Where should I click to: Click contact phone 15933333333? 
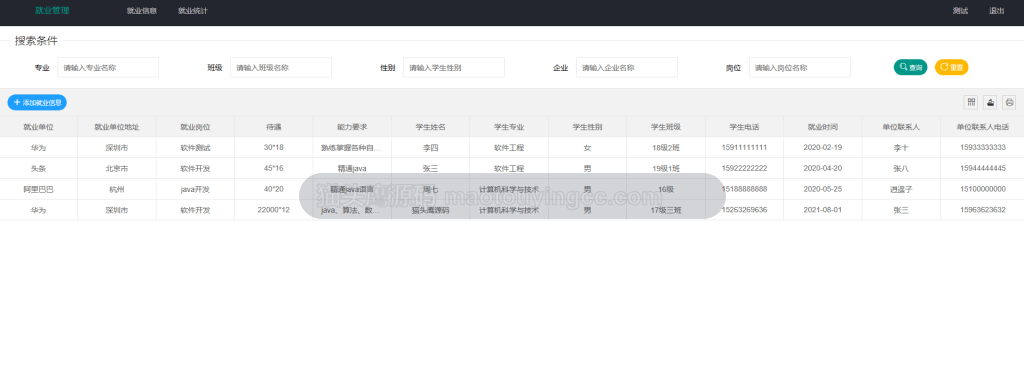click(x=983, y=148)
